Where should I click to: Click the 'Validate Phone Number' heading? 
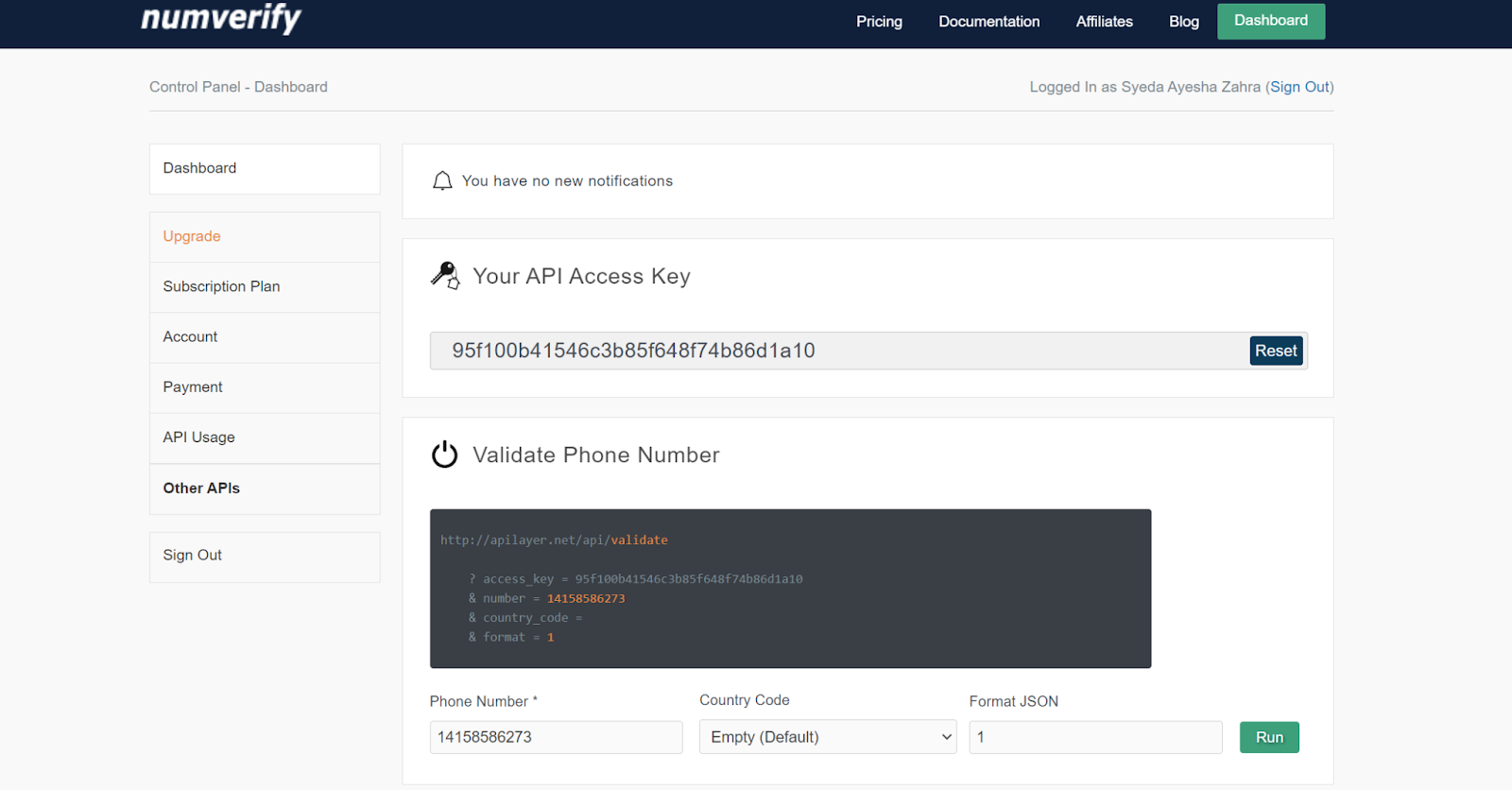coord(596,455)
